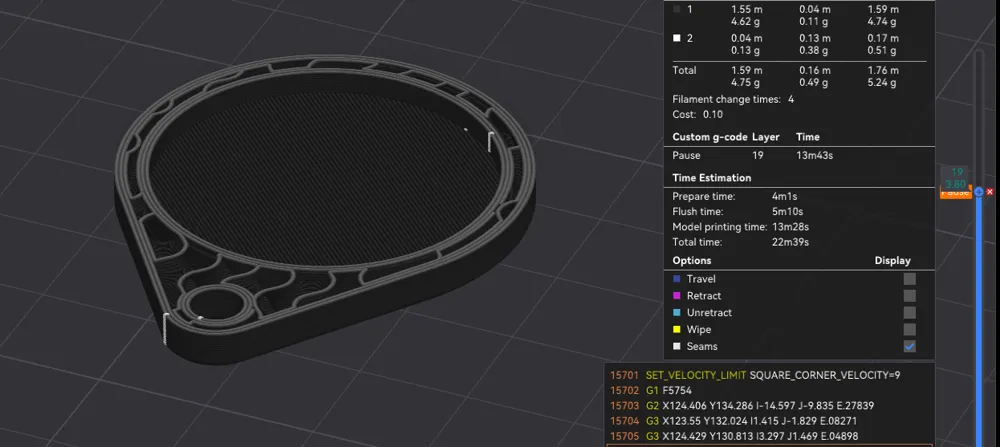Image resolution: width=1000 pixels, height=447 pixels.
Task: Click the magenta Retract color square
Action: (x=677, y=296)
